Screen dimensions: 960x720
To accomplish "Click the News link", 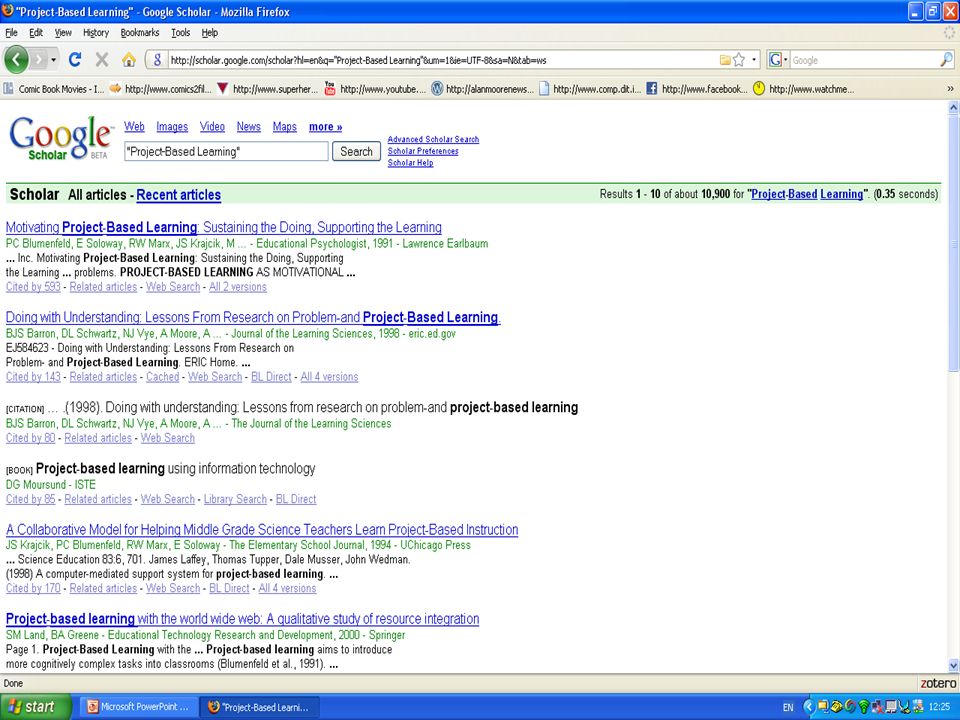I will 249,127.
